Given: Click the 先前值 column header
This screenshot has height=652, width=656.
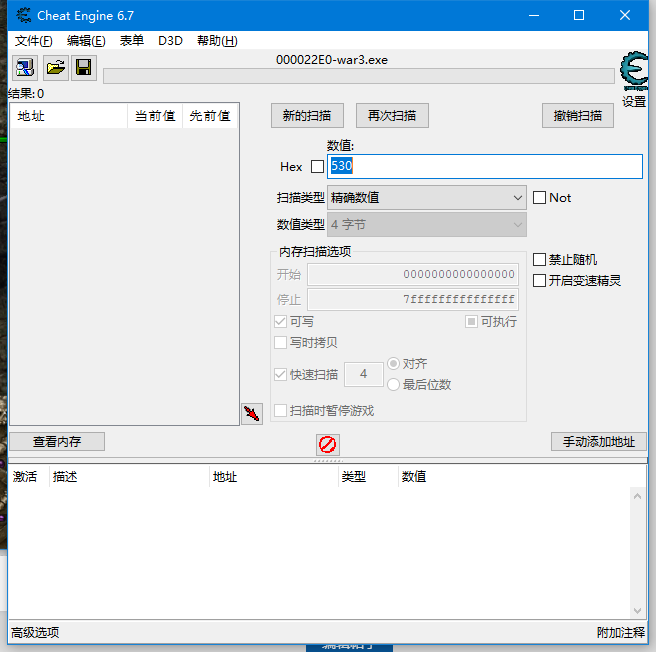Looking at the screenshot, I should pyautogui.click(x=210, y=116).
